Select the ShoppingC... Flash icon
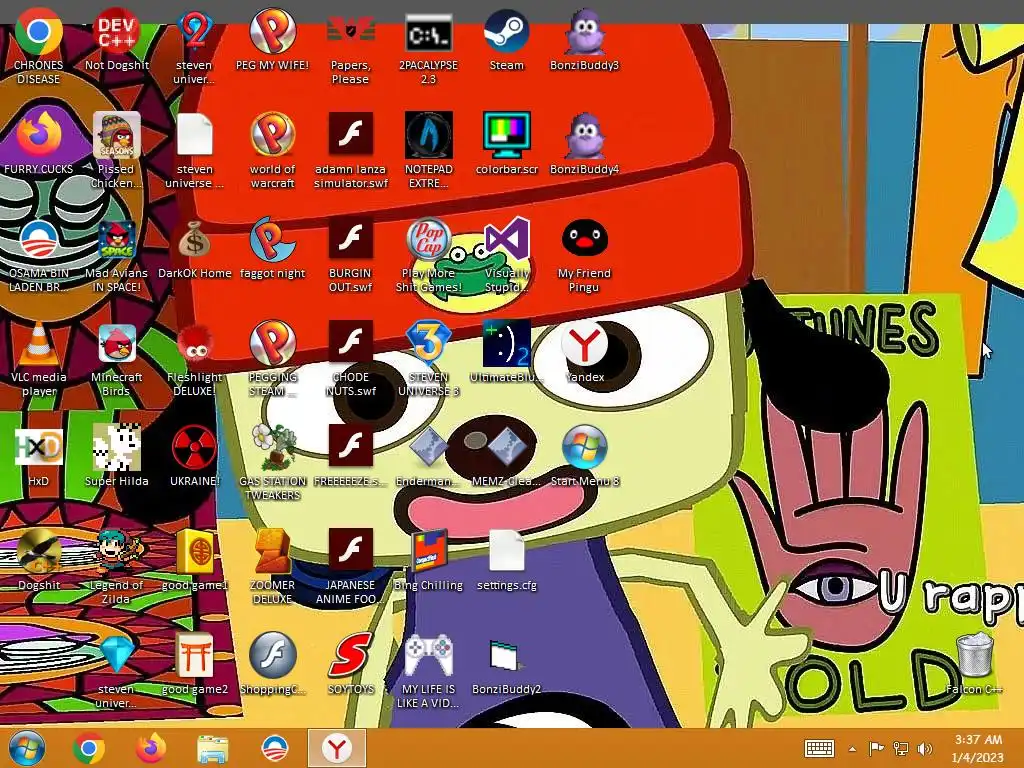Screen dimensions: 1024x768 pos(273,655)
